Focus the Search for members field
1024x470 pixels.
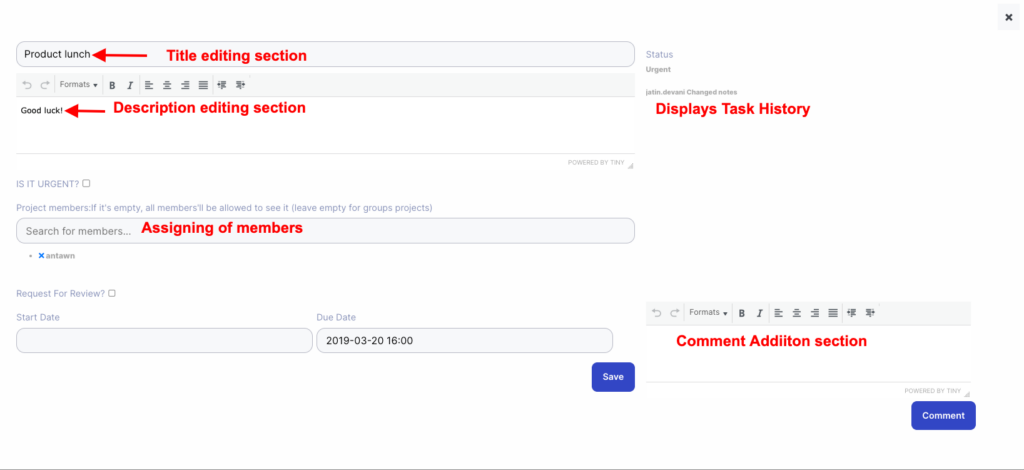325,231
